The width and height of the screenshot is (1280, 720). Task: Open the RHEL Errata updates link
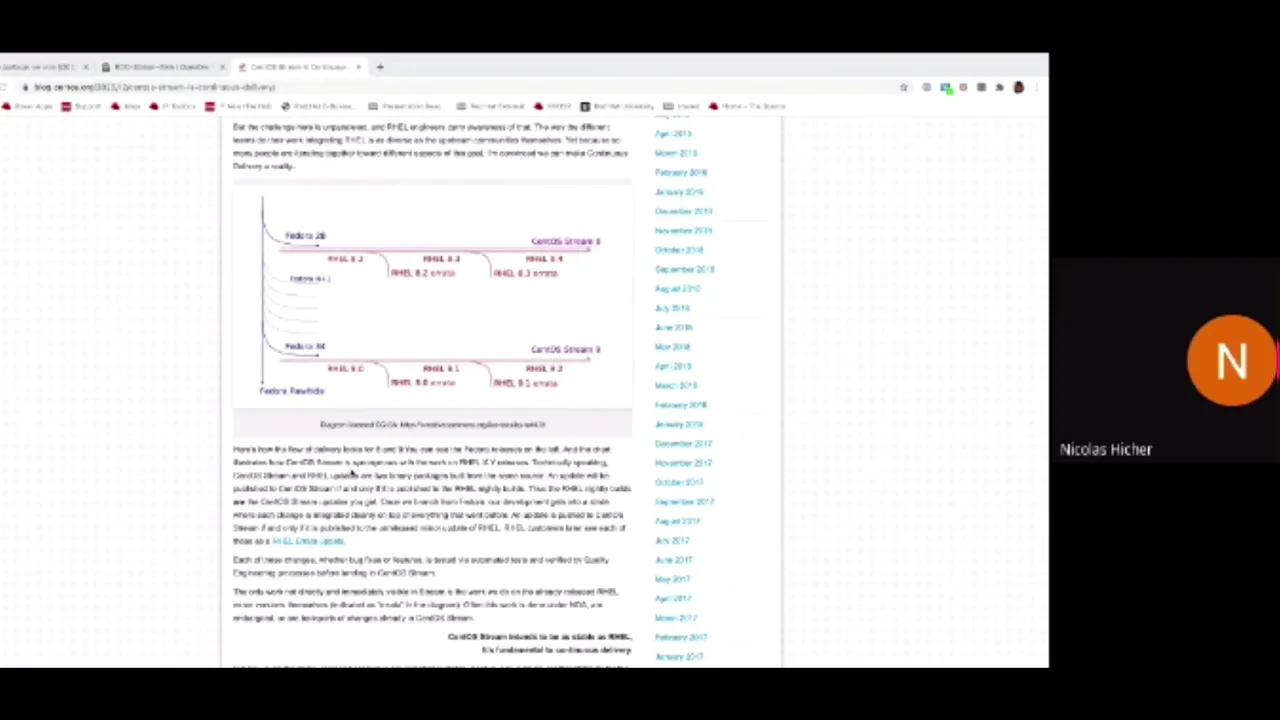click(x=308, y=541)
